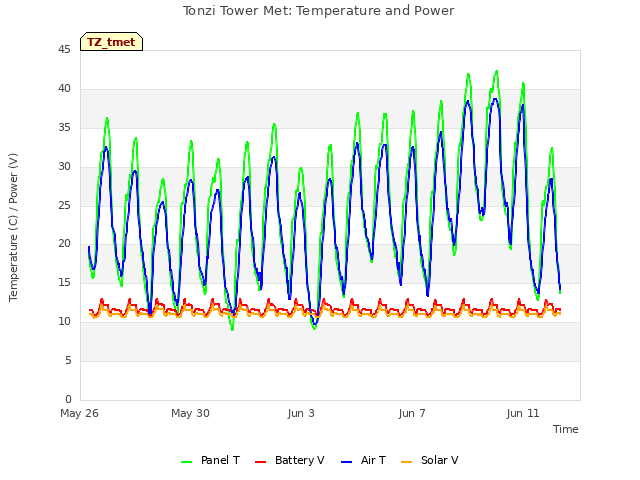Screen dimensions: 640x480
Task: Click the first Panel T peak near 36
Action: tap(107, 118)
